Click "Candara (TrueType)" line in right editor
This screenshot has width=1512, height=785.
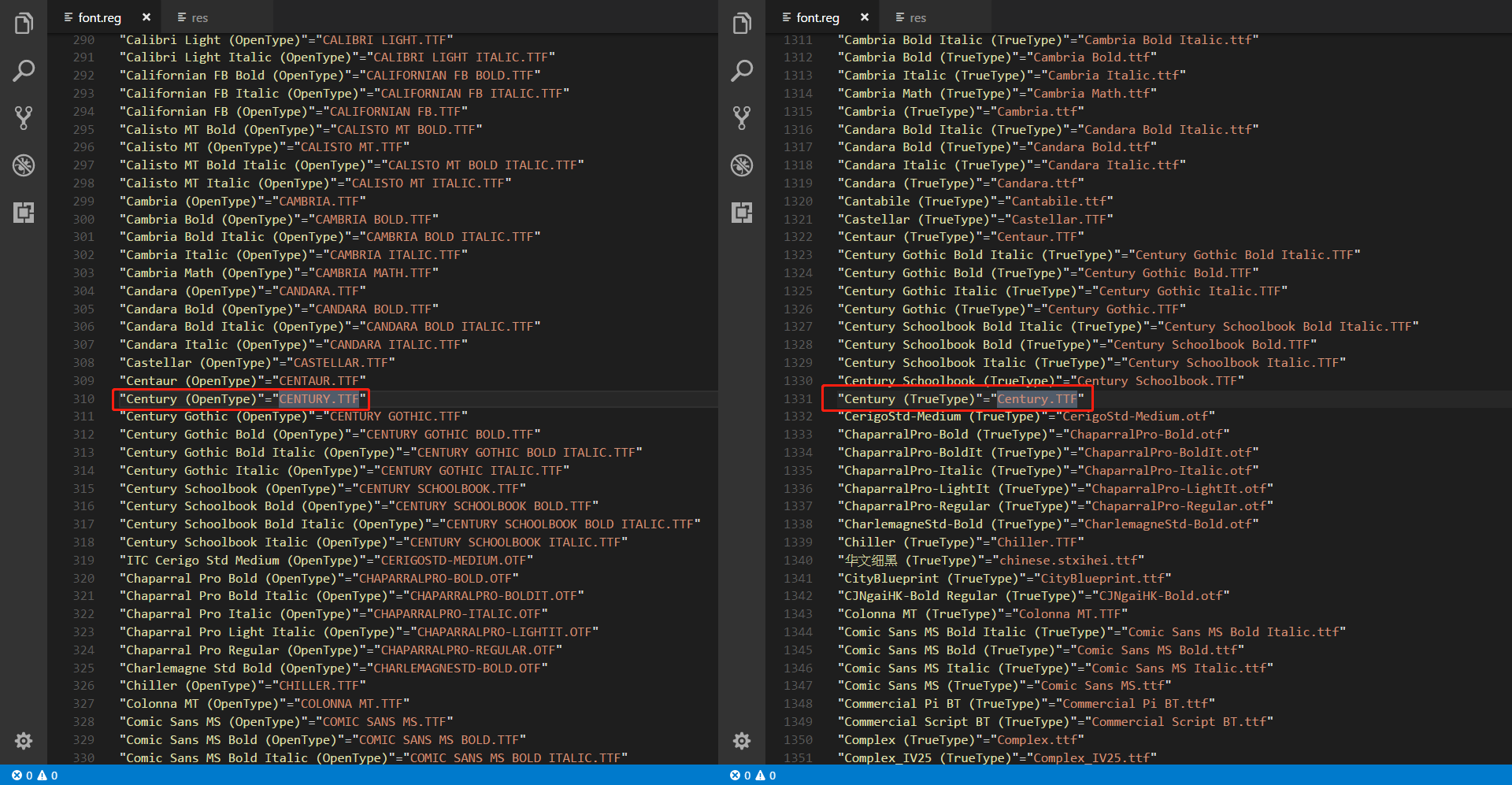[961, 183]
